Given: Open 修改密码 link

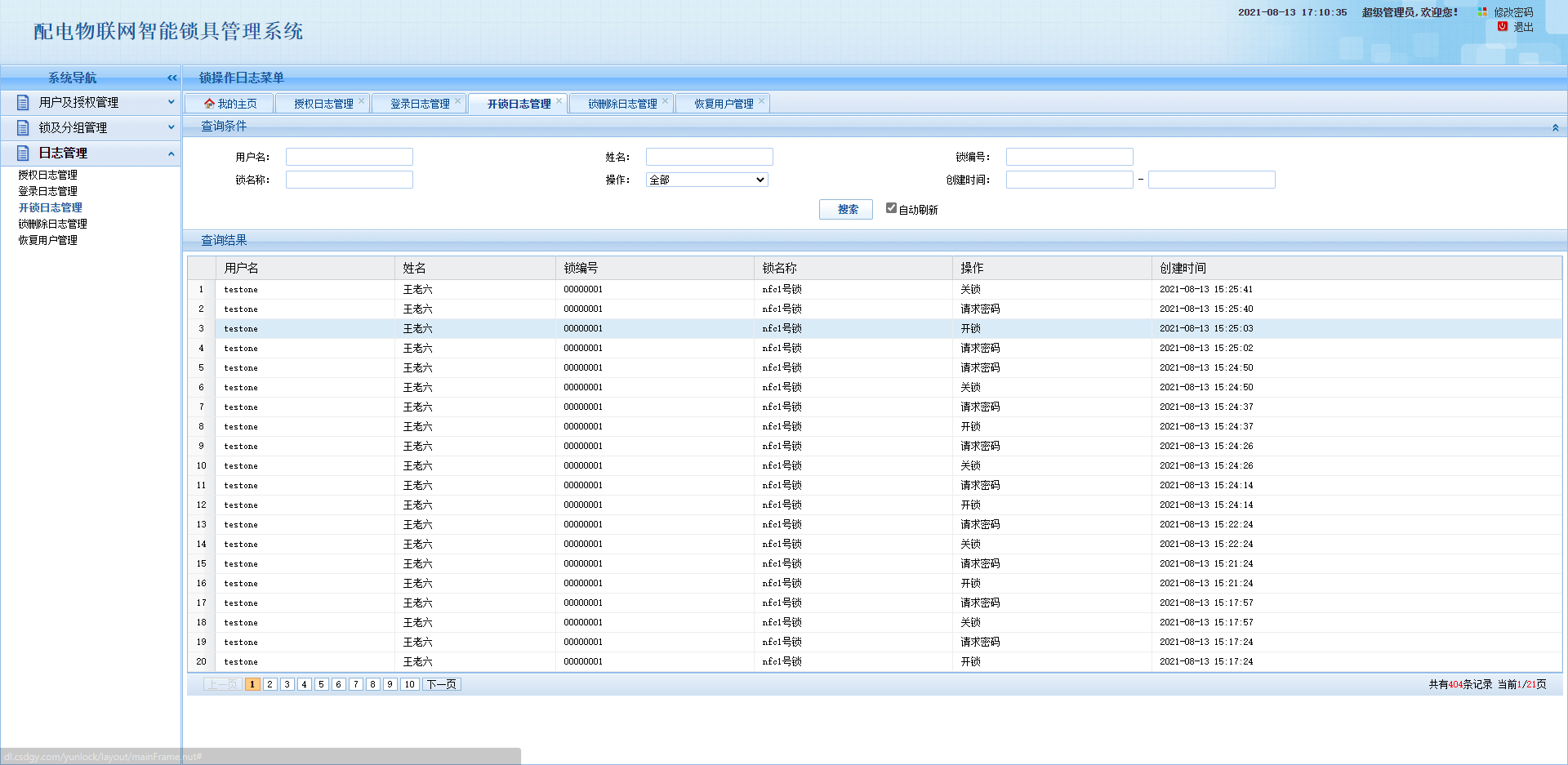Looking at the screenshot, I should (x=1513, y=12).
